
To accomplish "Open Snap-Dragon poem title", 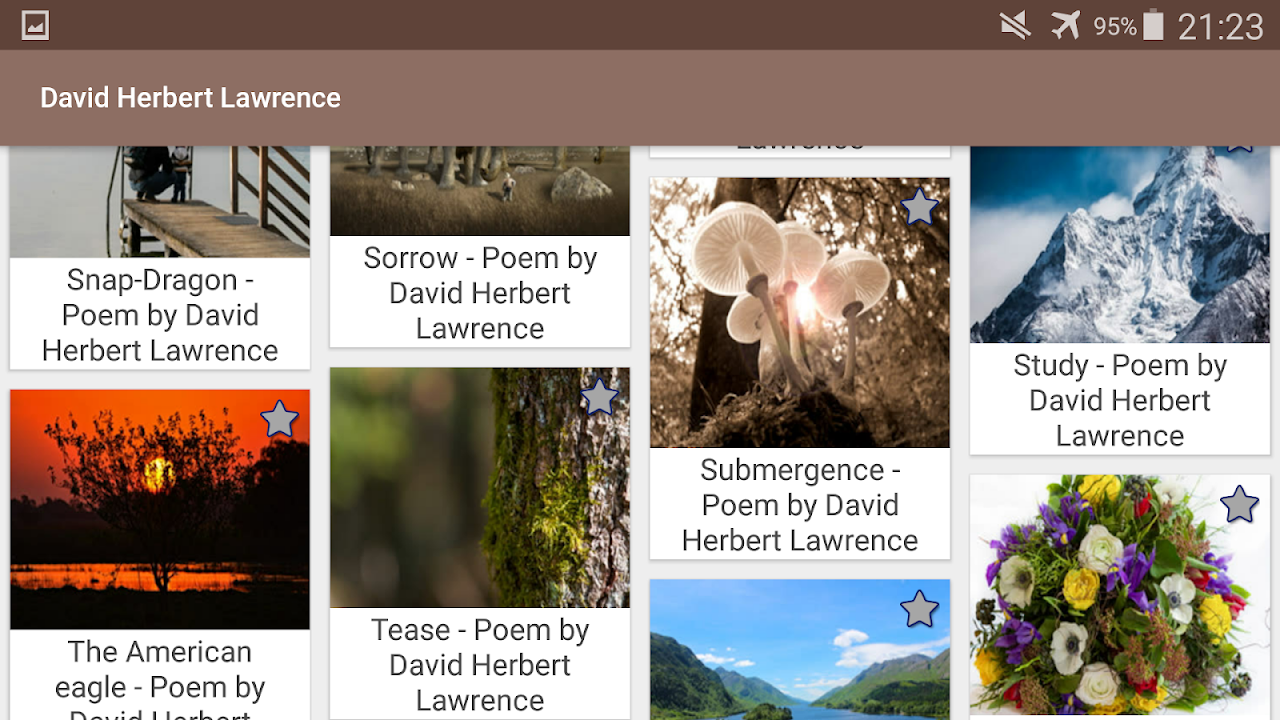I will click(160, 315).
